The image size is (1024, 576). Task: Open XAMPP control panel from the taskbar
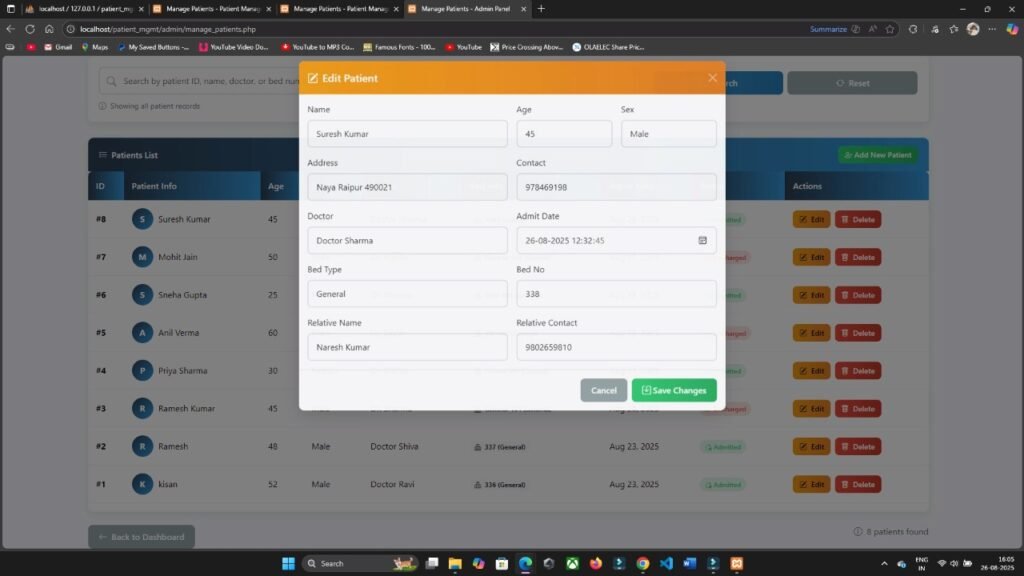pyautogui.click(x=738, y=563)
